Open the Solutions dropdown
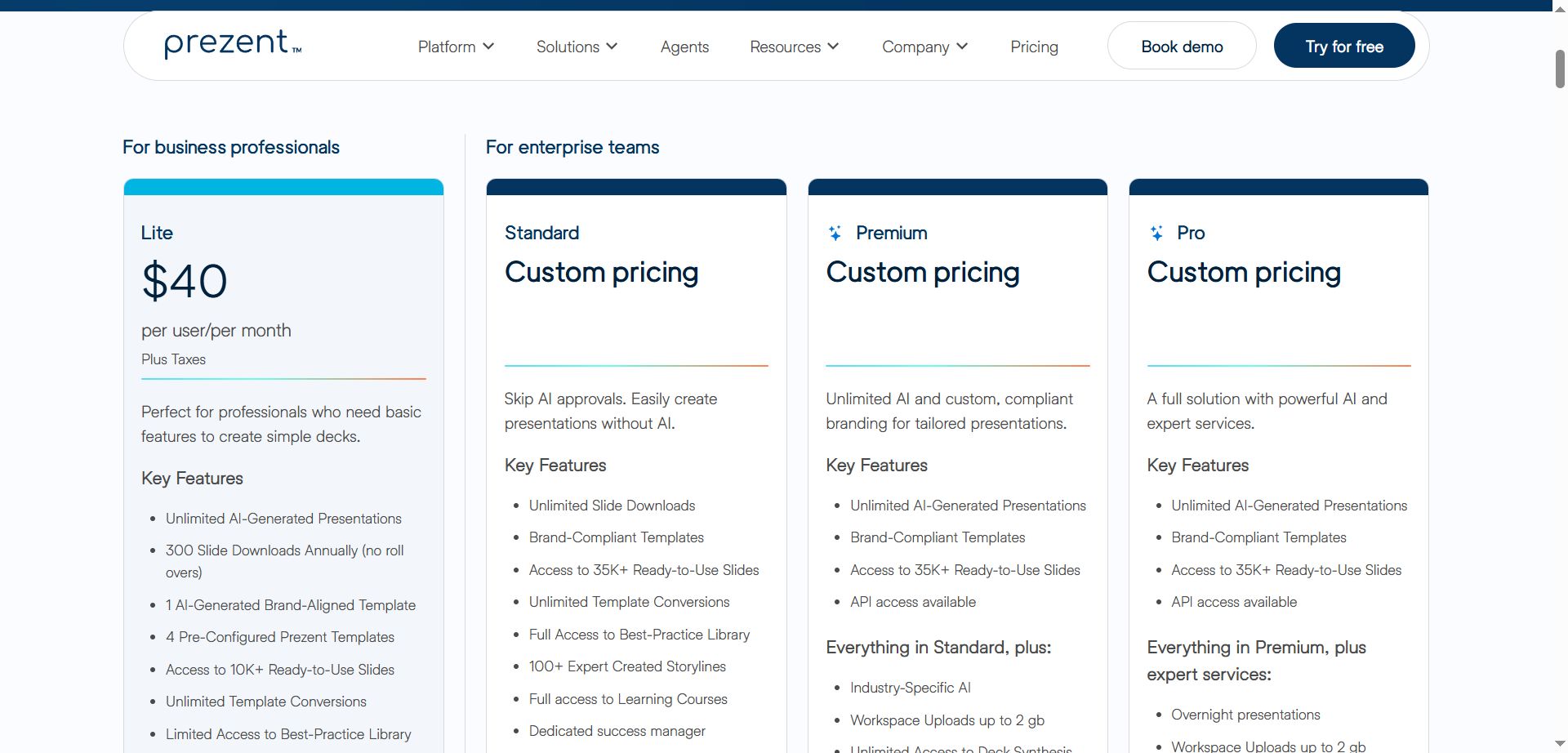The width and height of the screenshot is (1568, 753). (x=577, y=47)
